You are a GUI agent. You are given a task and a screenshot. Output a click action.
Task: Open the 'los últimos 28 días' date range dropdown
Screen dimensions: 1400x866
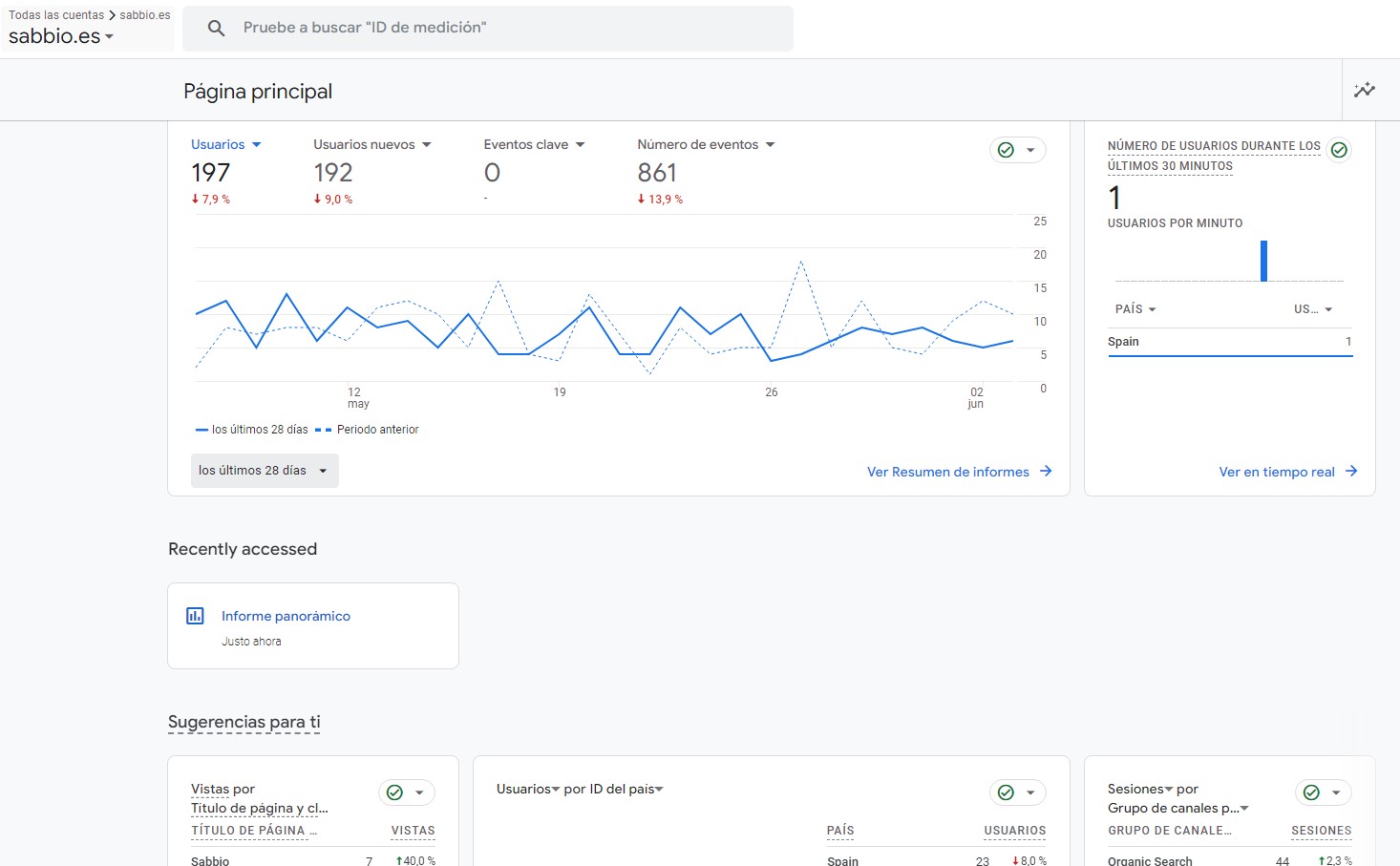point(265,471)
